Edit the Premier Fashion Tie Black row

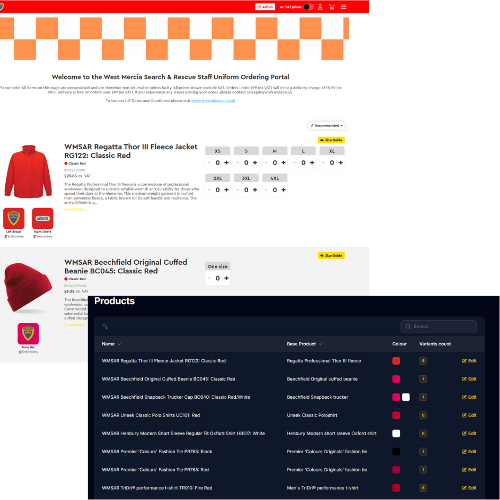469,451
